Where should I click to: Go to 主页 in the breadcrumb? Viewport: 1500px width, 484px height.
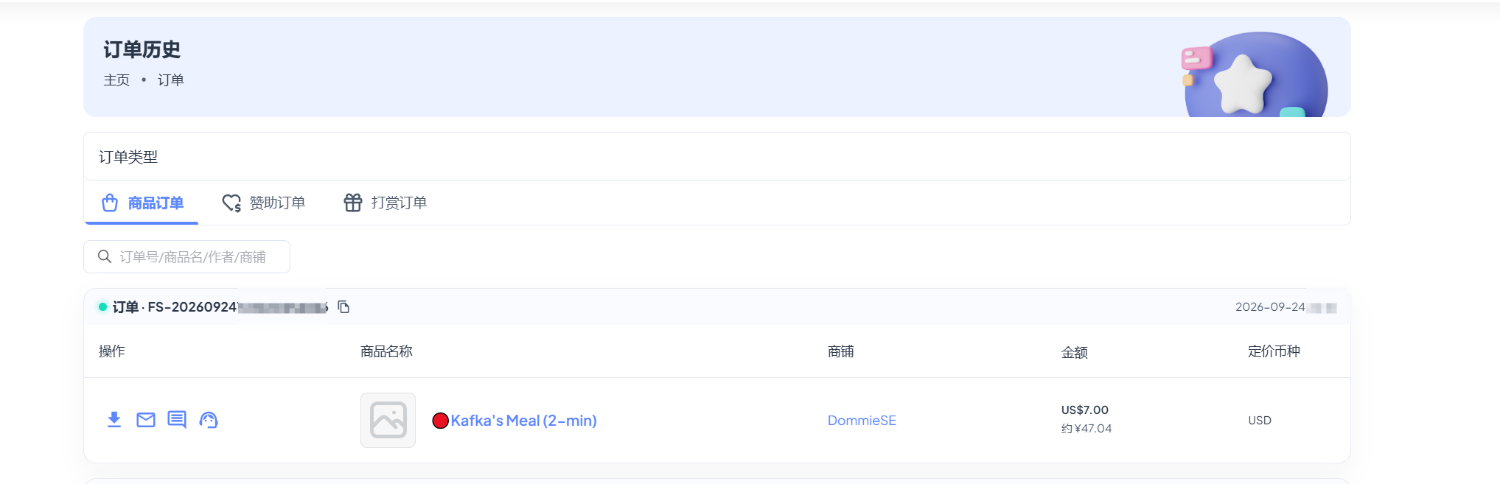tap(117, 80)
